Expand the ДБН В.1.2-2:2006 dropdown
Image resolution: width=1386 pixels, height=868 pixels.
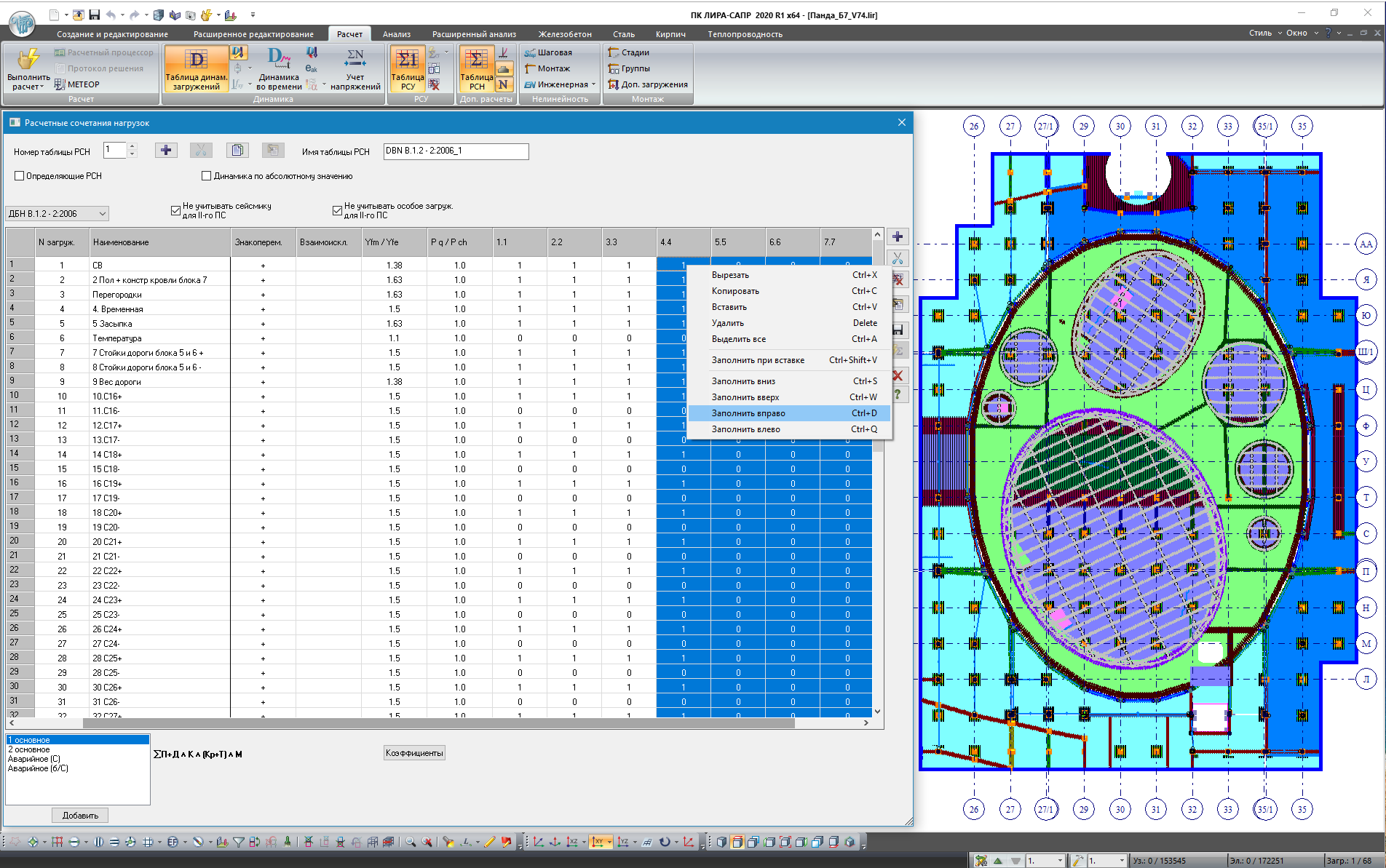102,214
